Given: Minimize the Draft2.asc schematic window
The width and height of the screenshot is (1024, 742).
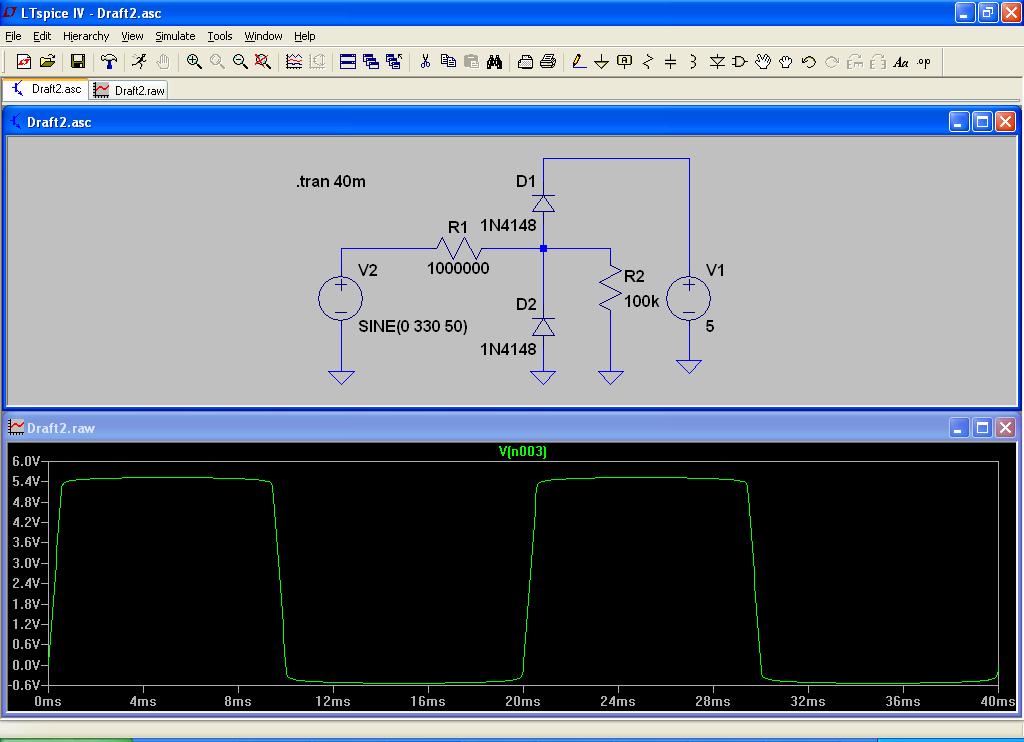Looking at the screenshot, I should click(x=959, y=121).
